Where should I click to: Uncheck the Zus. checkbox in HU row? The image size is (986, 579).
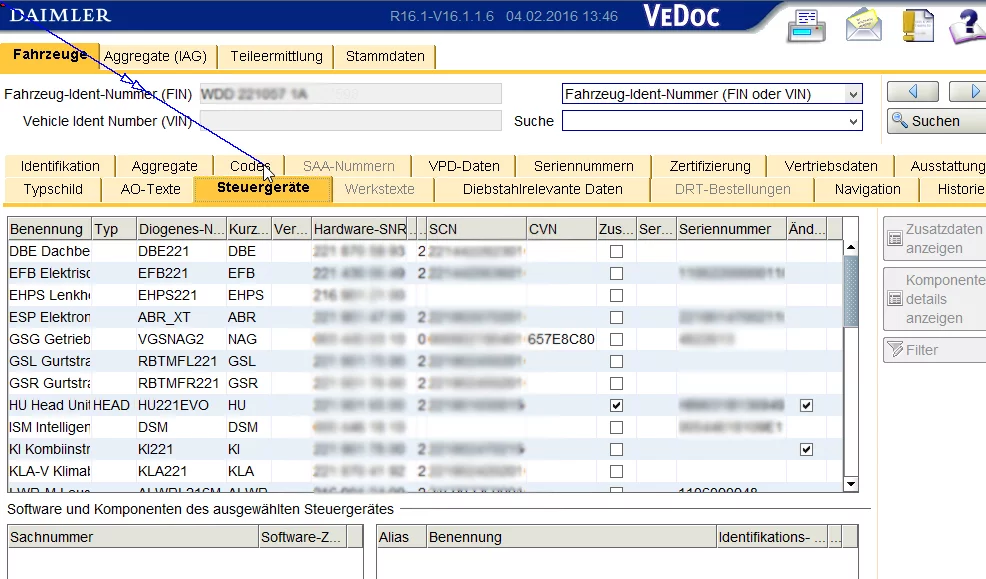point(616,406)
